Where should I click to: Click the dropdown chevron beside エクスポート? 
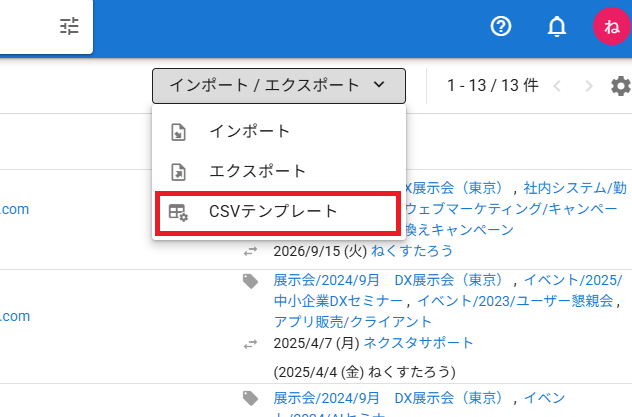[x=379, y=85]
